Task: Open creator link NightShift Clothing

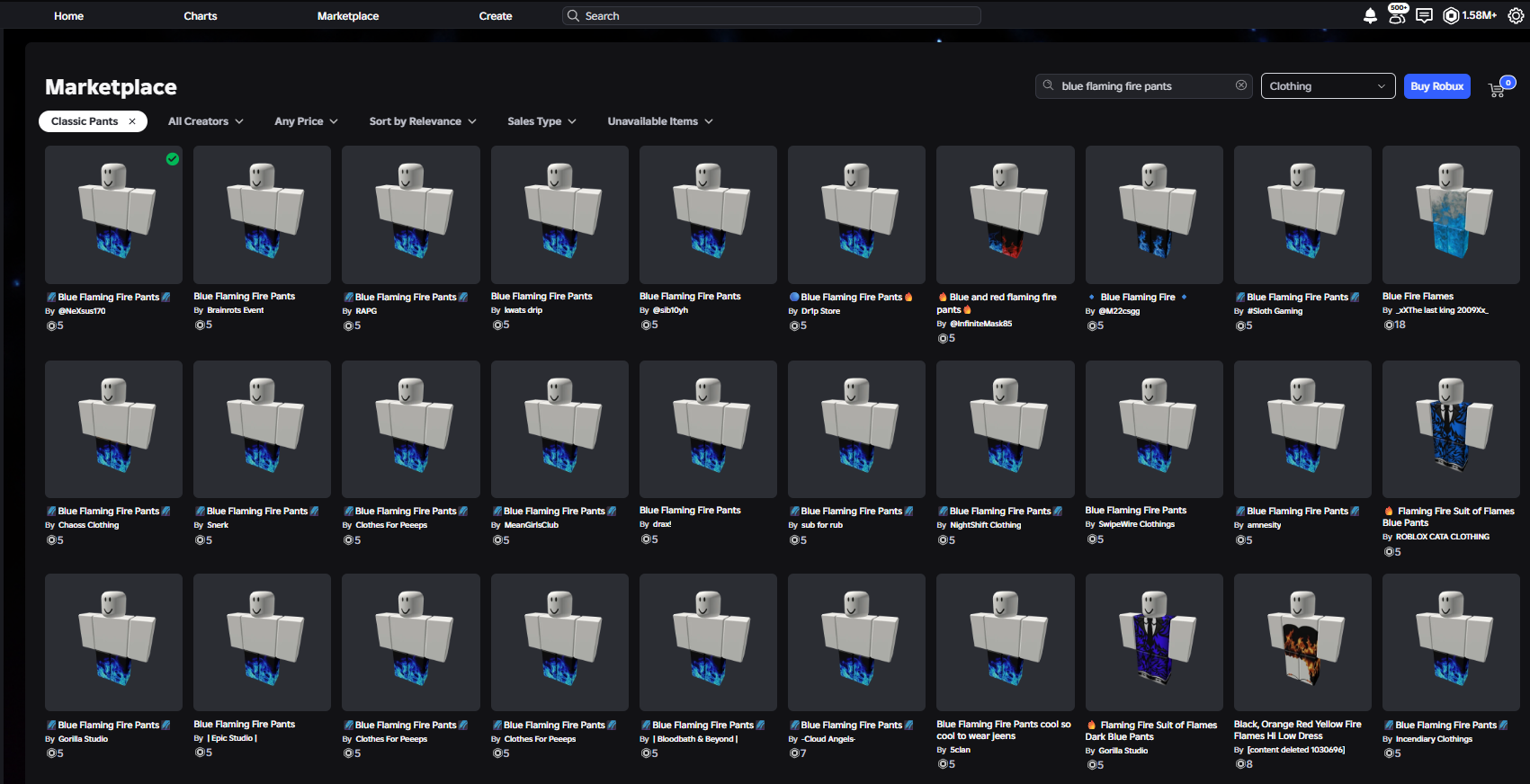Action: click(x=986, y=525)
